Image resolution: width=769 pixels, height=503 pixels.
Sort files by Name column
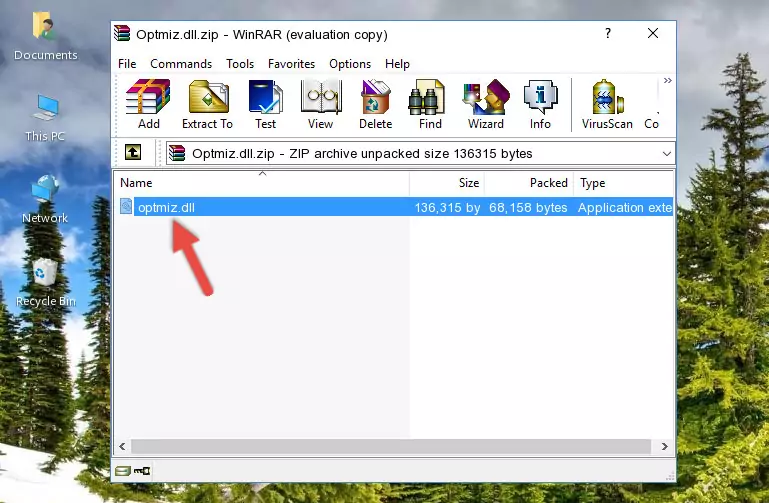tap(262, 183)
